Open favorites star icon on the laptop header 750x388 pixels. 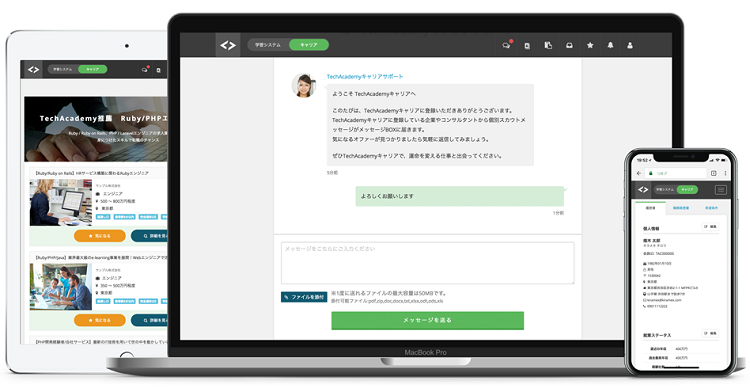(x=590, y=45)
